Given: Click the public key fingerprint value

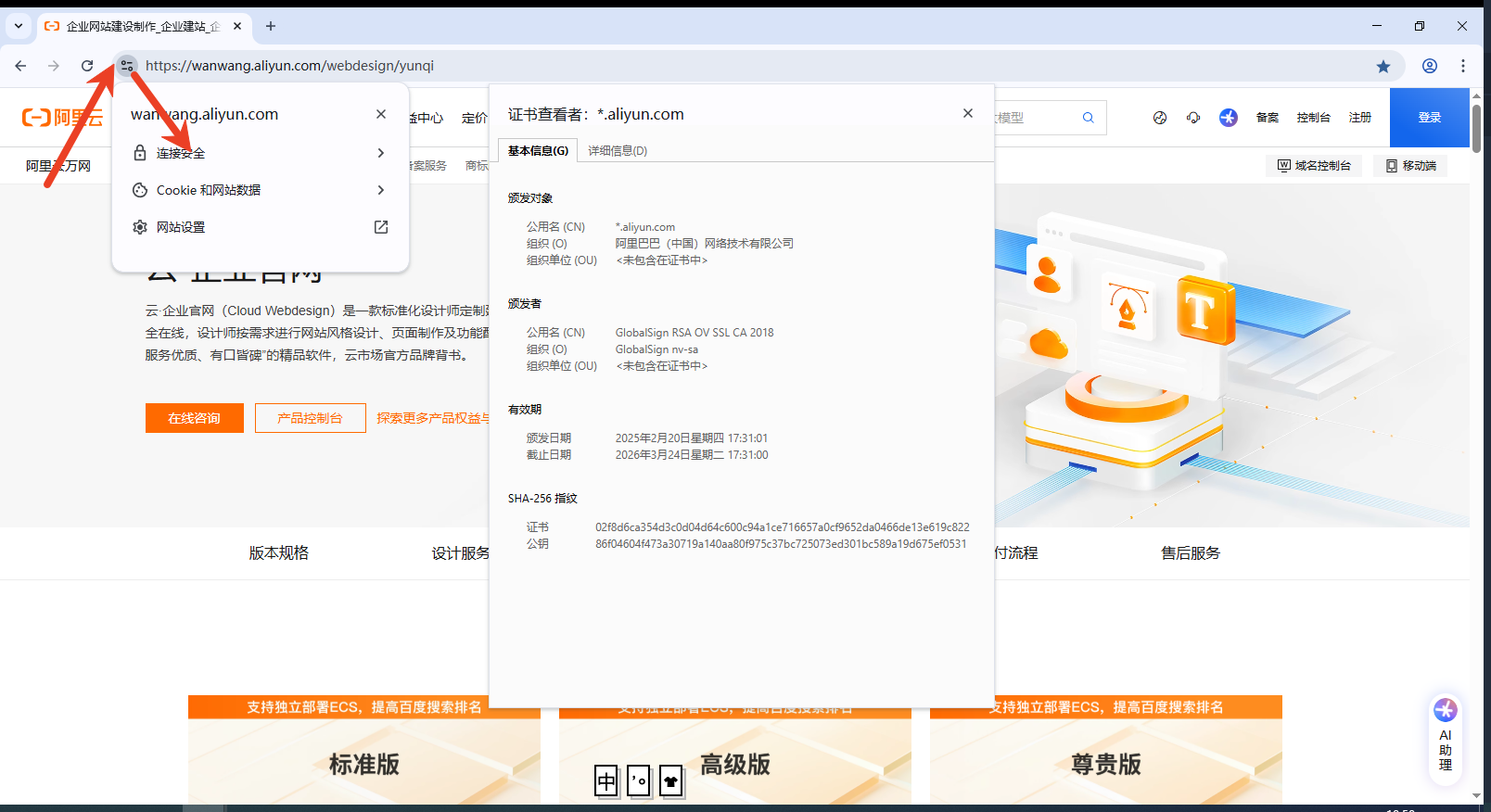Looking at the screenshot, I should point(781,544).
